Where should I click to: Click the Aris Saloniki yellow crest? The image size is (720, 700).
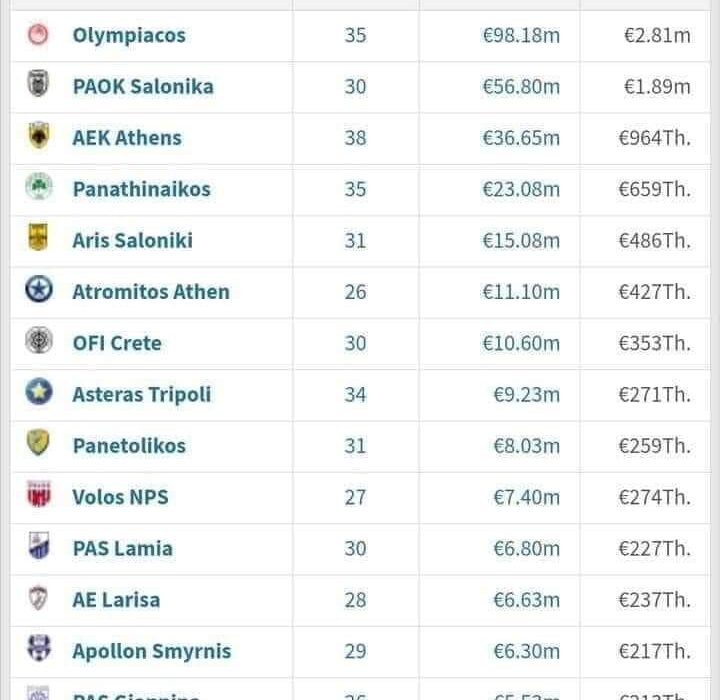click(x=38, y=239)
